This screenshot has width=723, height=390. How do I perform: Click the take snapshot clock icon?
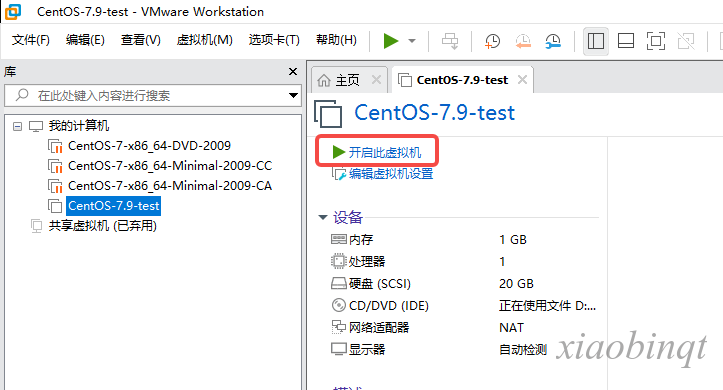point(492,41)
